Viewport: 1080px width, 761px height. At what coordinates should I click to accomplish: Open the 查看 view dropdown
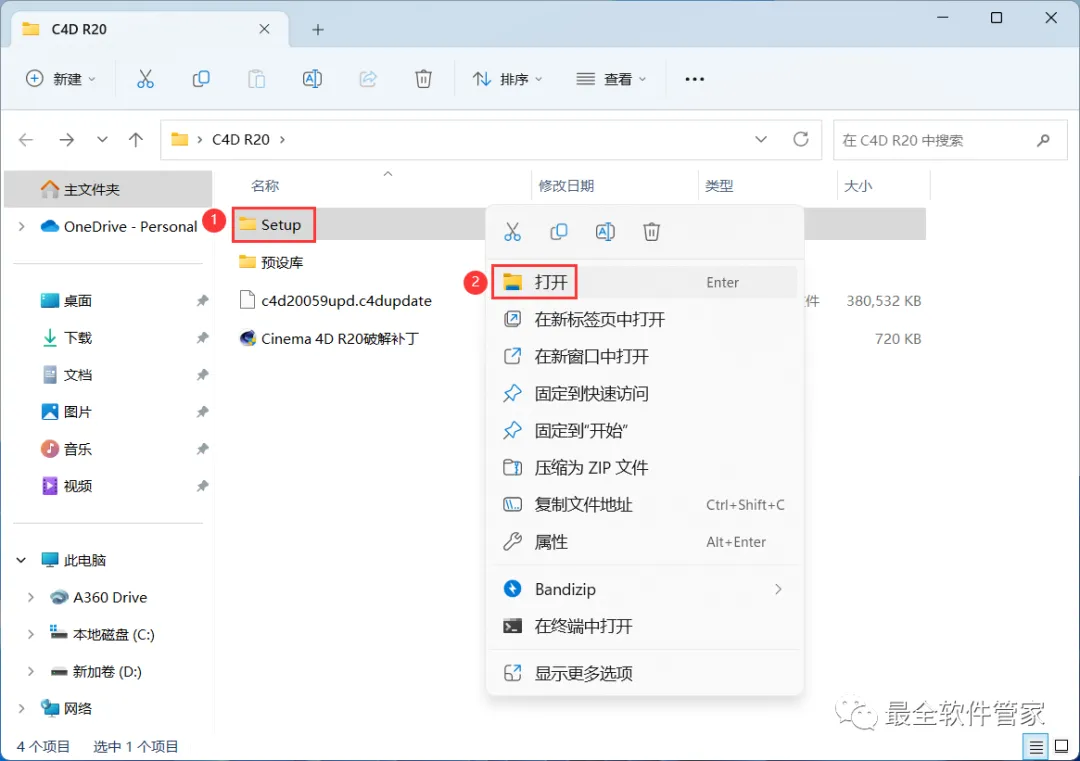[611, 79]
